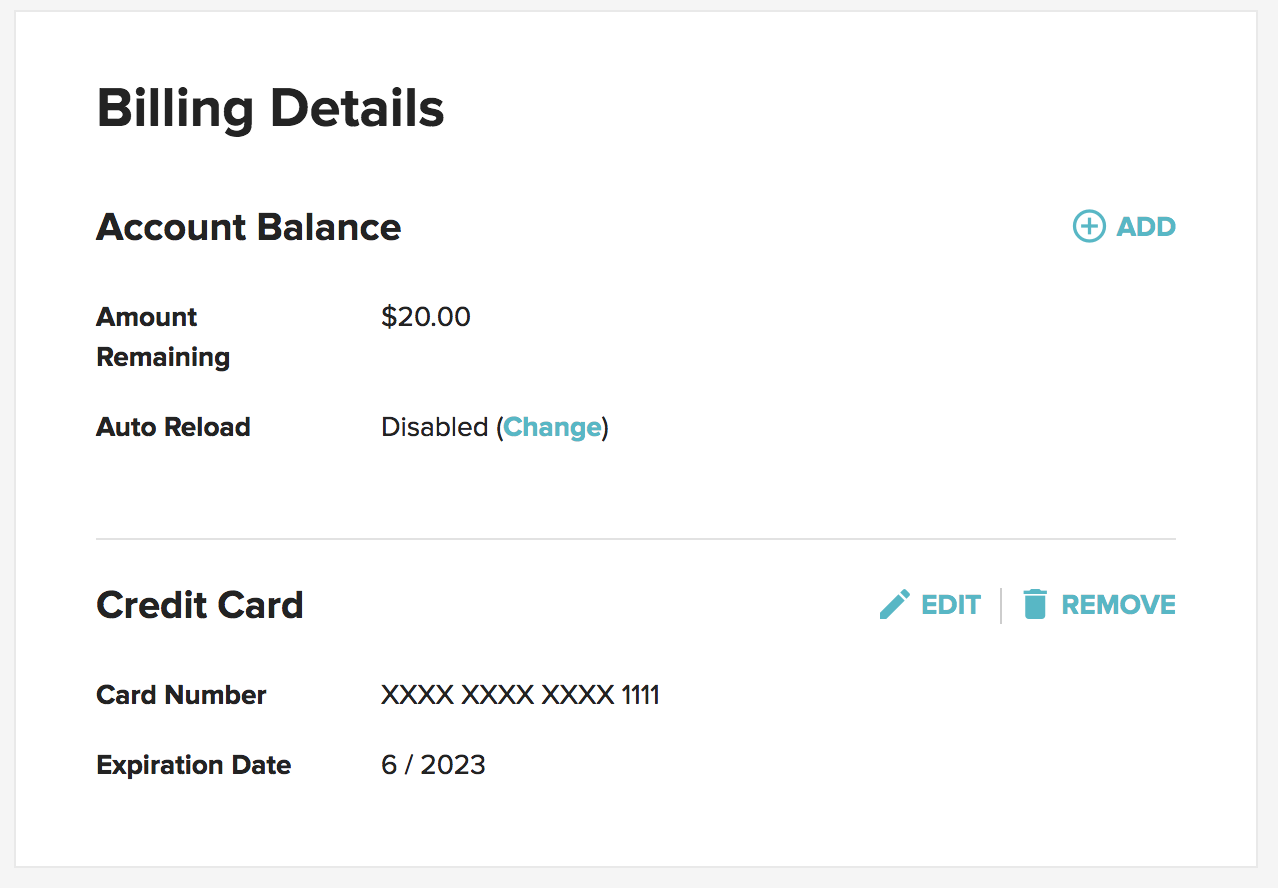Click the Expiration Date label

pos(193,766)
